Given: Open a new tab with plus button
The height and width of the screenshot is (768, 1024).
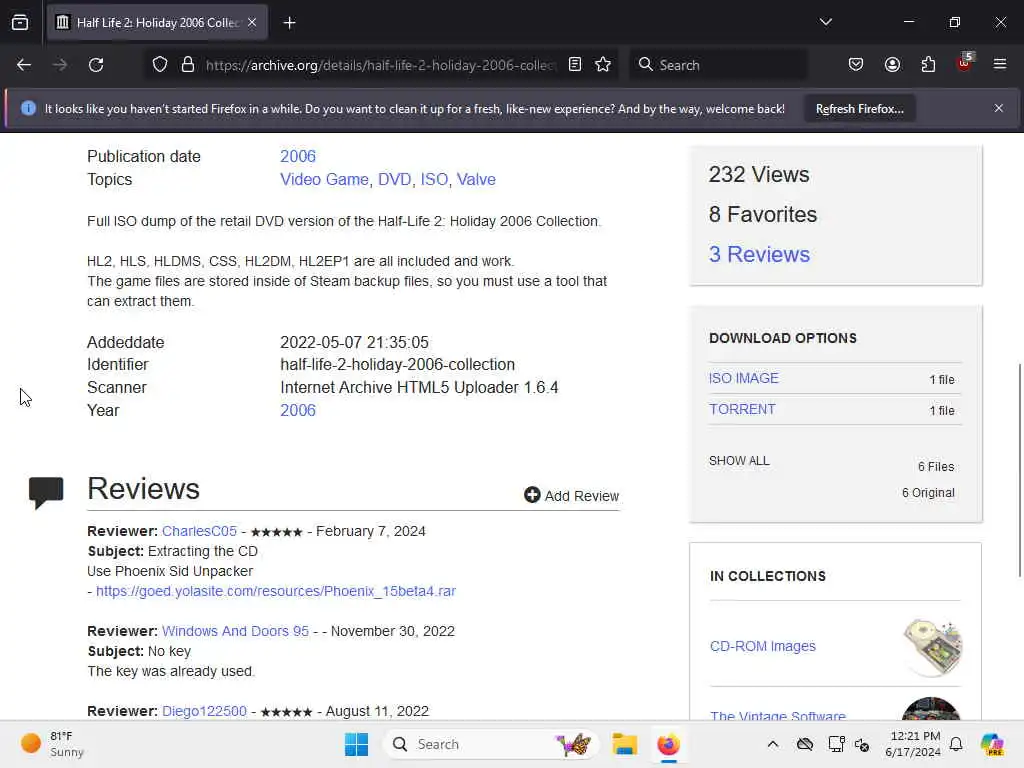Looking at the screenshot, I should (x=289, y=23).
